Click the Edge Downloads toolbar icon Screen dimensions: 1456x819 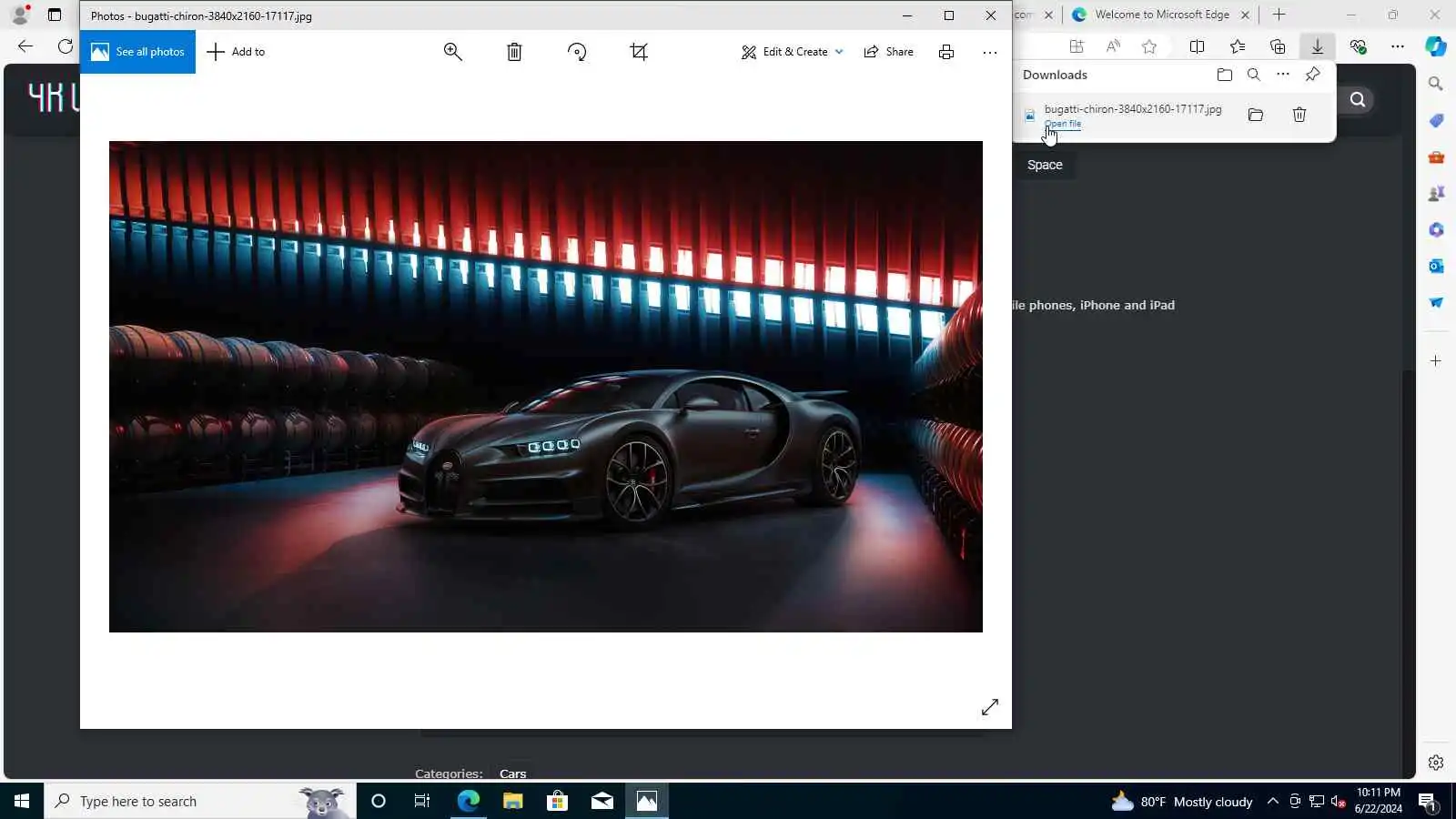[x=1317, y=46]
